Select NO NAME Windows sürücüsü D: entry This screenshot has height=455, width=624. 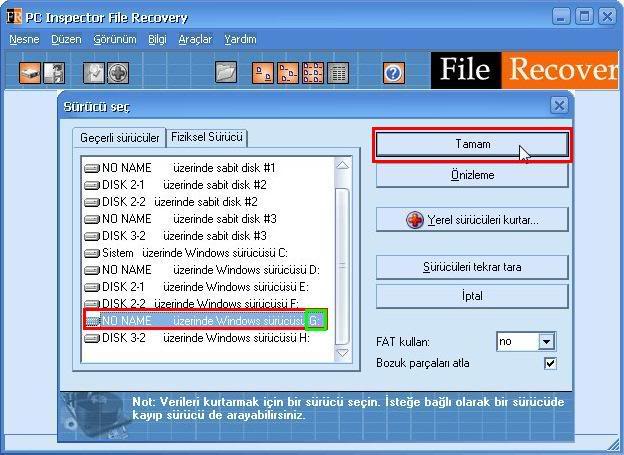tap(202, 270)
